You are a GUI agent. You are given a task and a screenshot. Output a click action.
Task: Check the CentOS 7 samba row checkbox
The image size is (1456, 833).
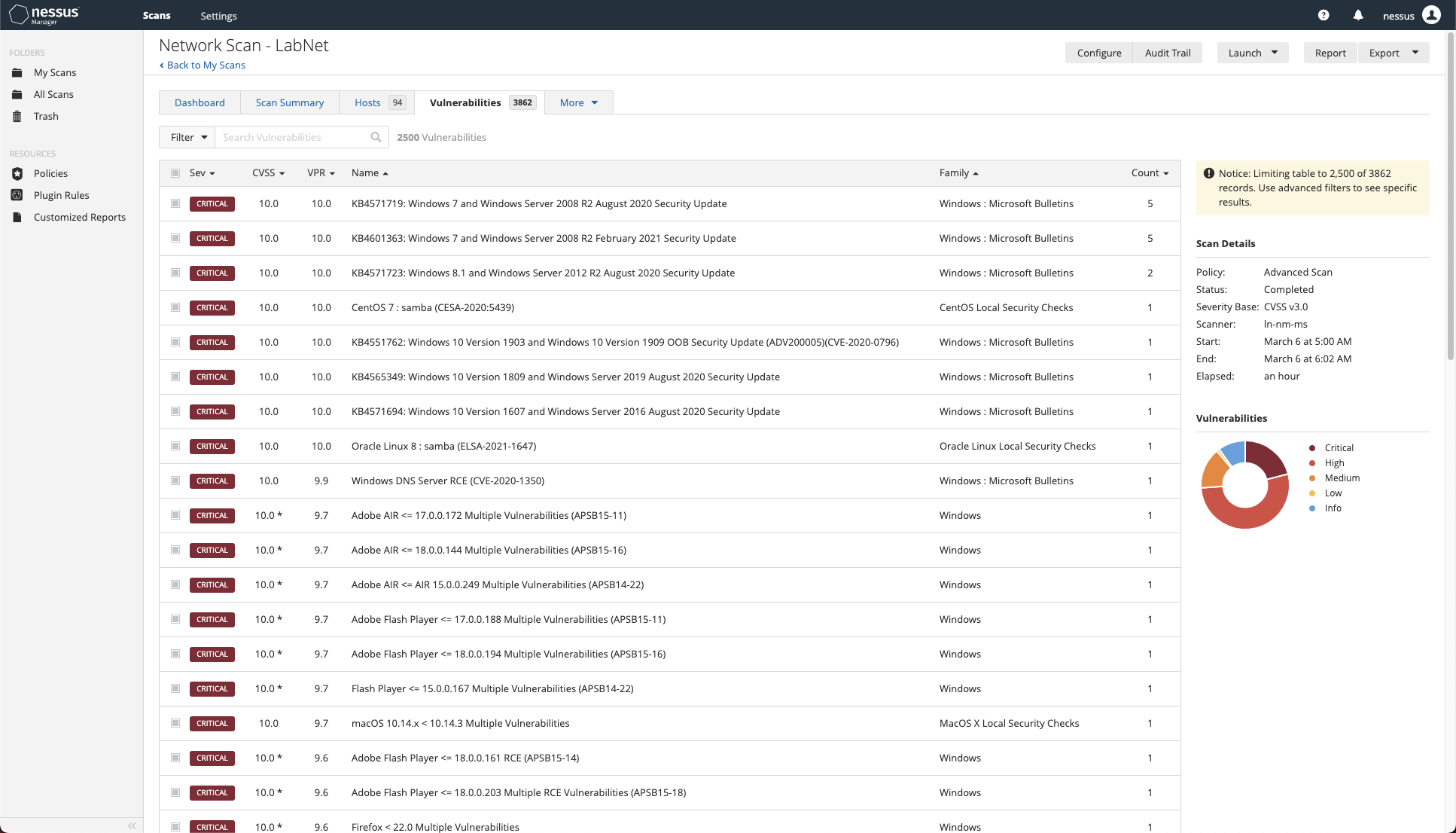pyautogui.click(x=175, y=307)
